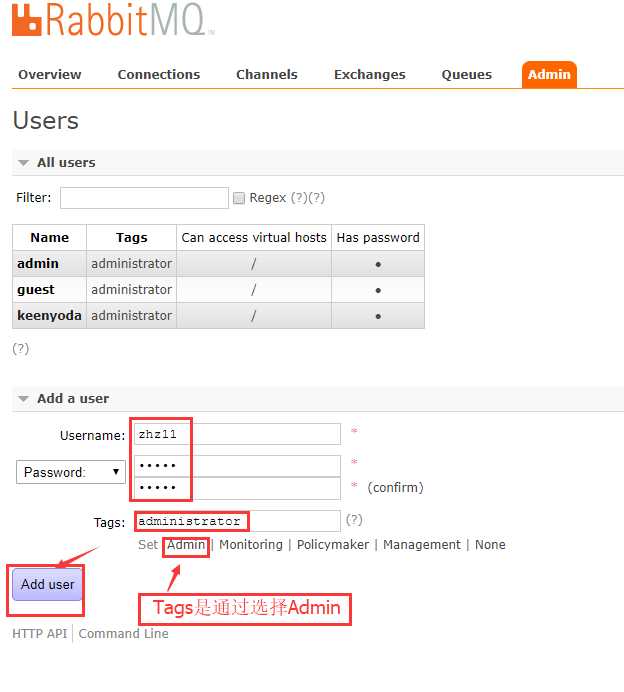This screenshot has width=624, height=692.
Task: Focus the first password field
Action: click(237, 466)
